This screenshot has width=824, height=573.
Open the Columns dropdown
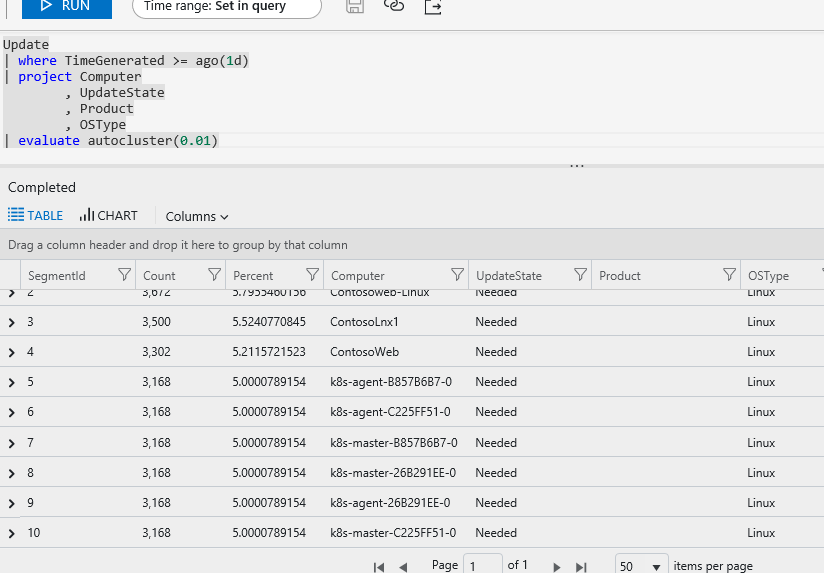[x=197, y=216]
